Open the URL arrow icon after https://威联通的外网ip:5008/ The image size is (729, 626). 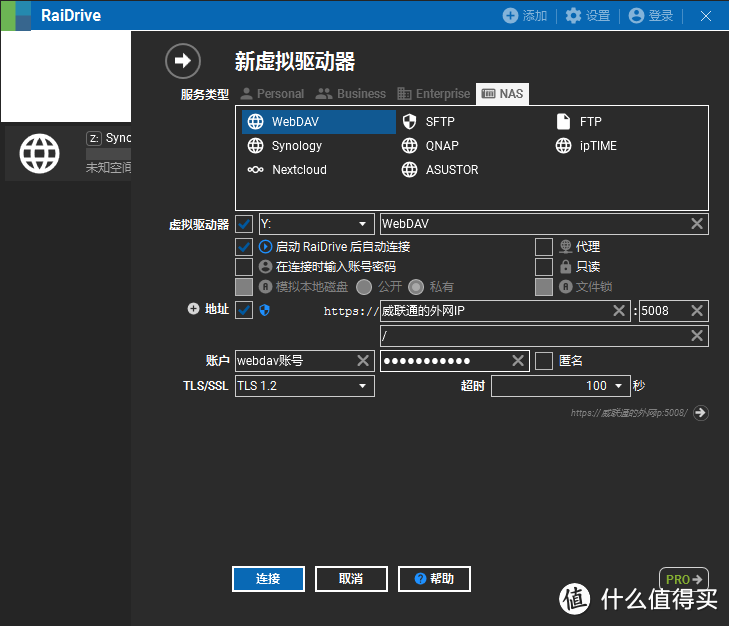click(x=701, y=413)
